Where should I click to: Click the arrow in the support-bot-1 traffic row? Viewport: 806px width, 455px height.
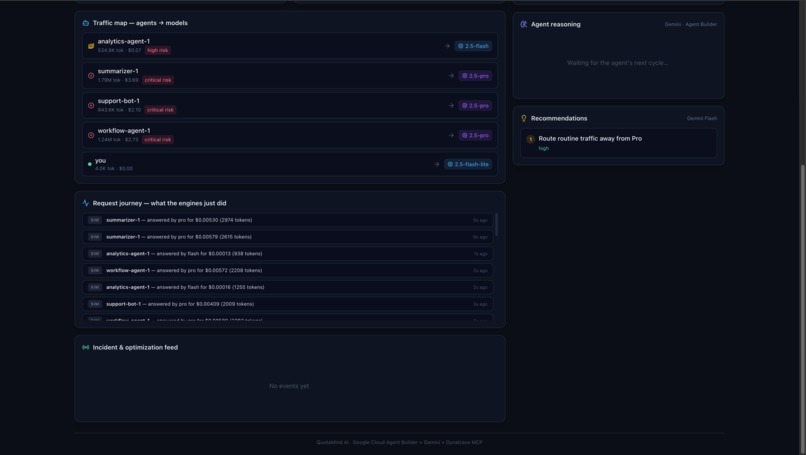[451, 105]
